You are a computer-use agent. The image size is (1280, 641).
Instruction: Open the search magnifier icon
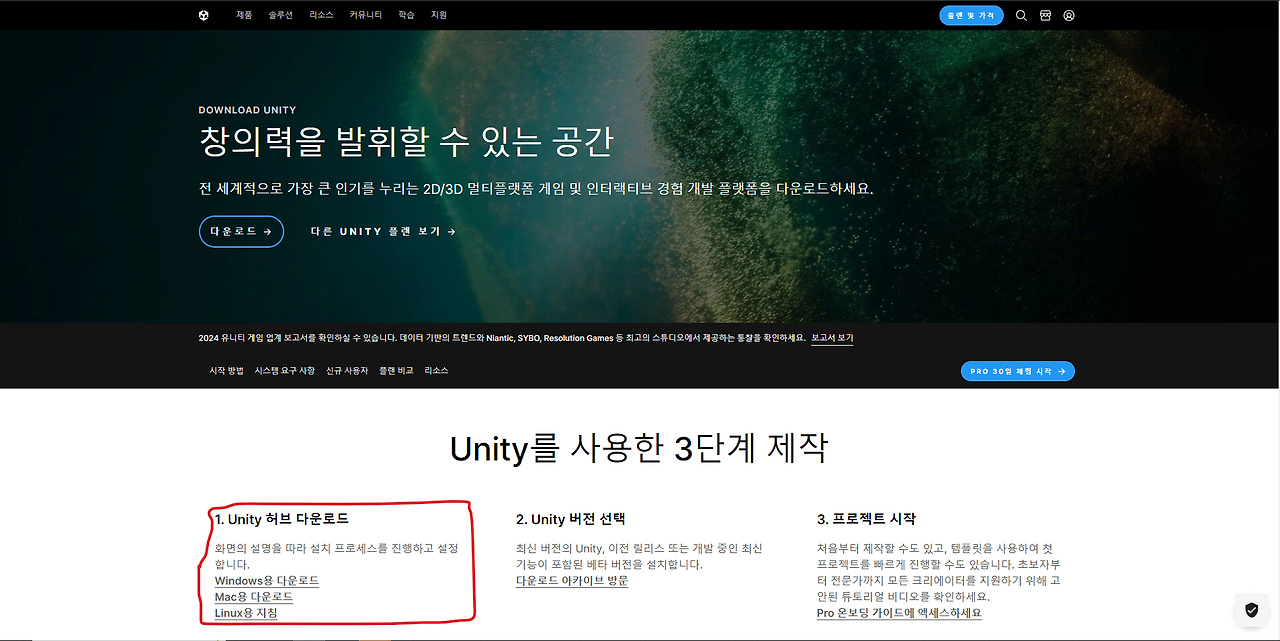click(1021, 15)
